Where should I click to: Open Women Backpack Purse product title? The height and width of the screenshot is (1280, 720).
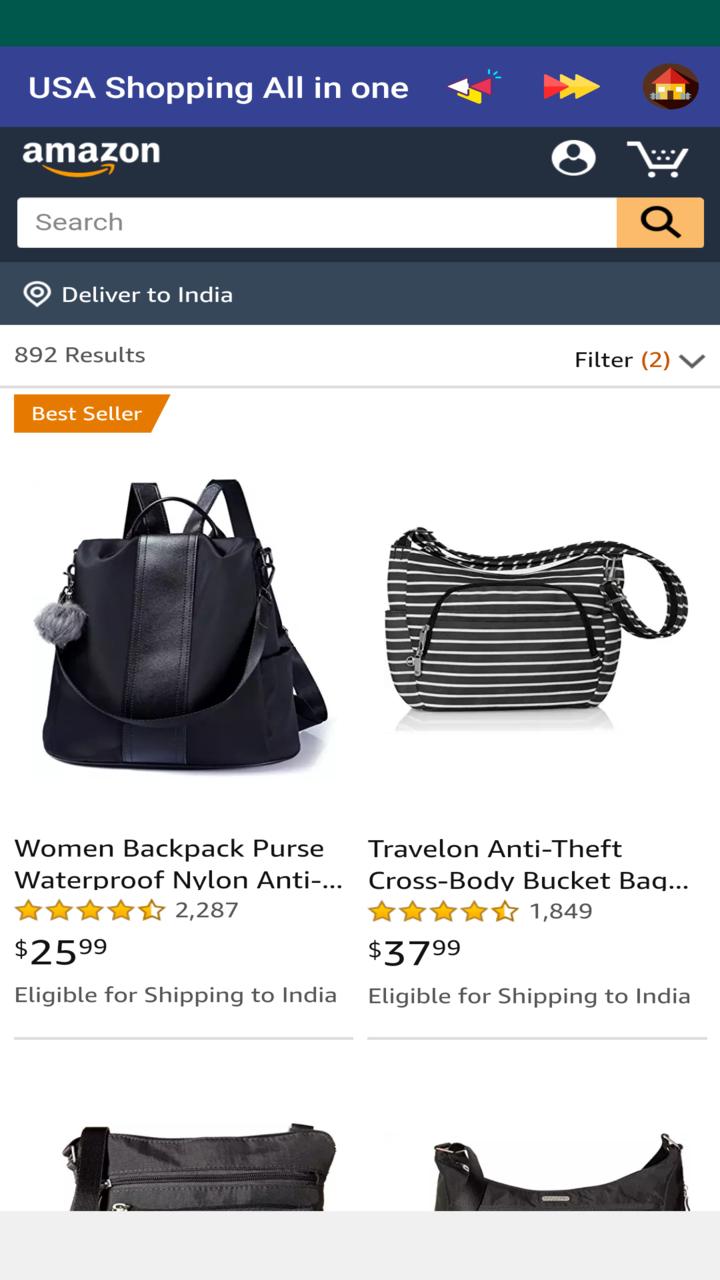179,864
